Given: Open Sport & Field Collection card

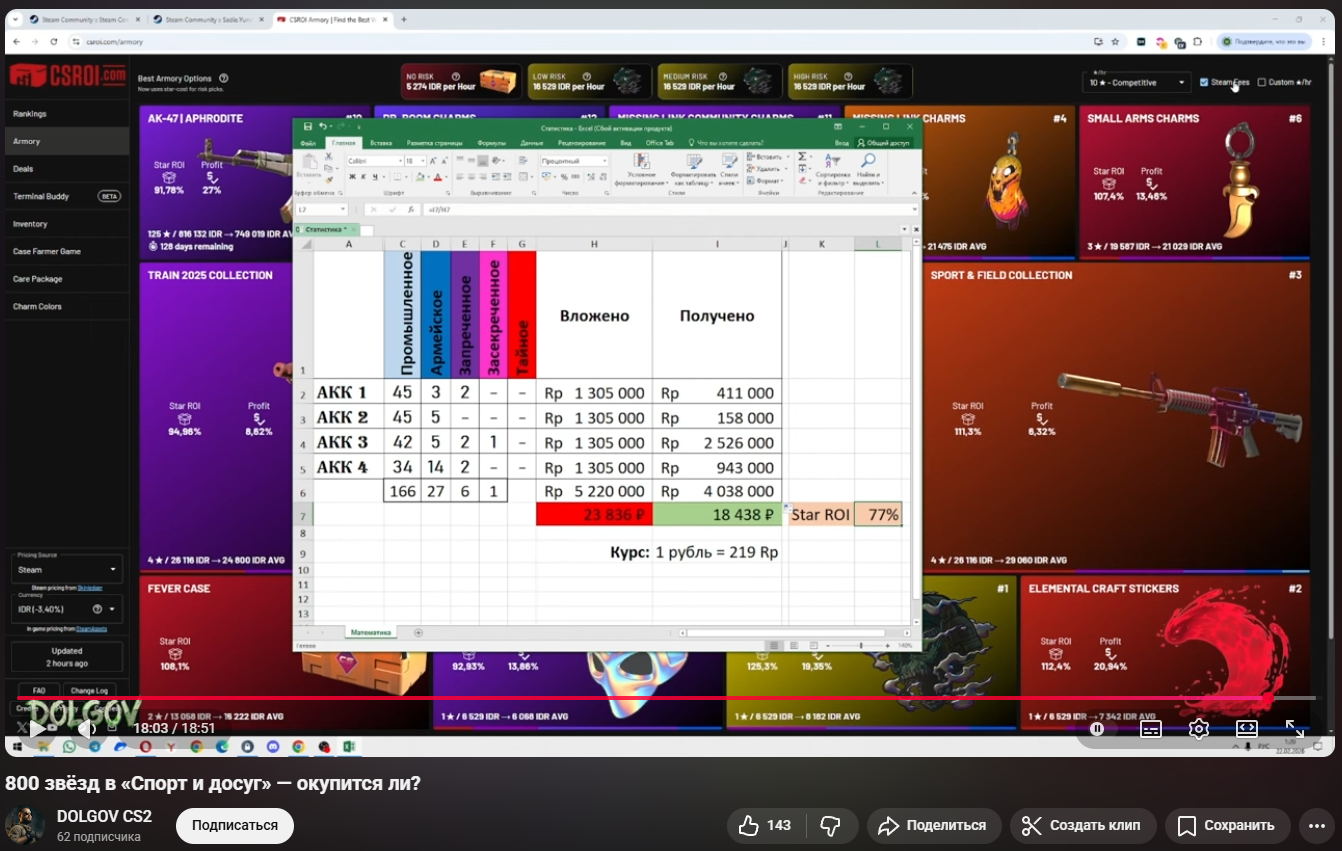Looking at the screenshot, I should click(1116, 417).
